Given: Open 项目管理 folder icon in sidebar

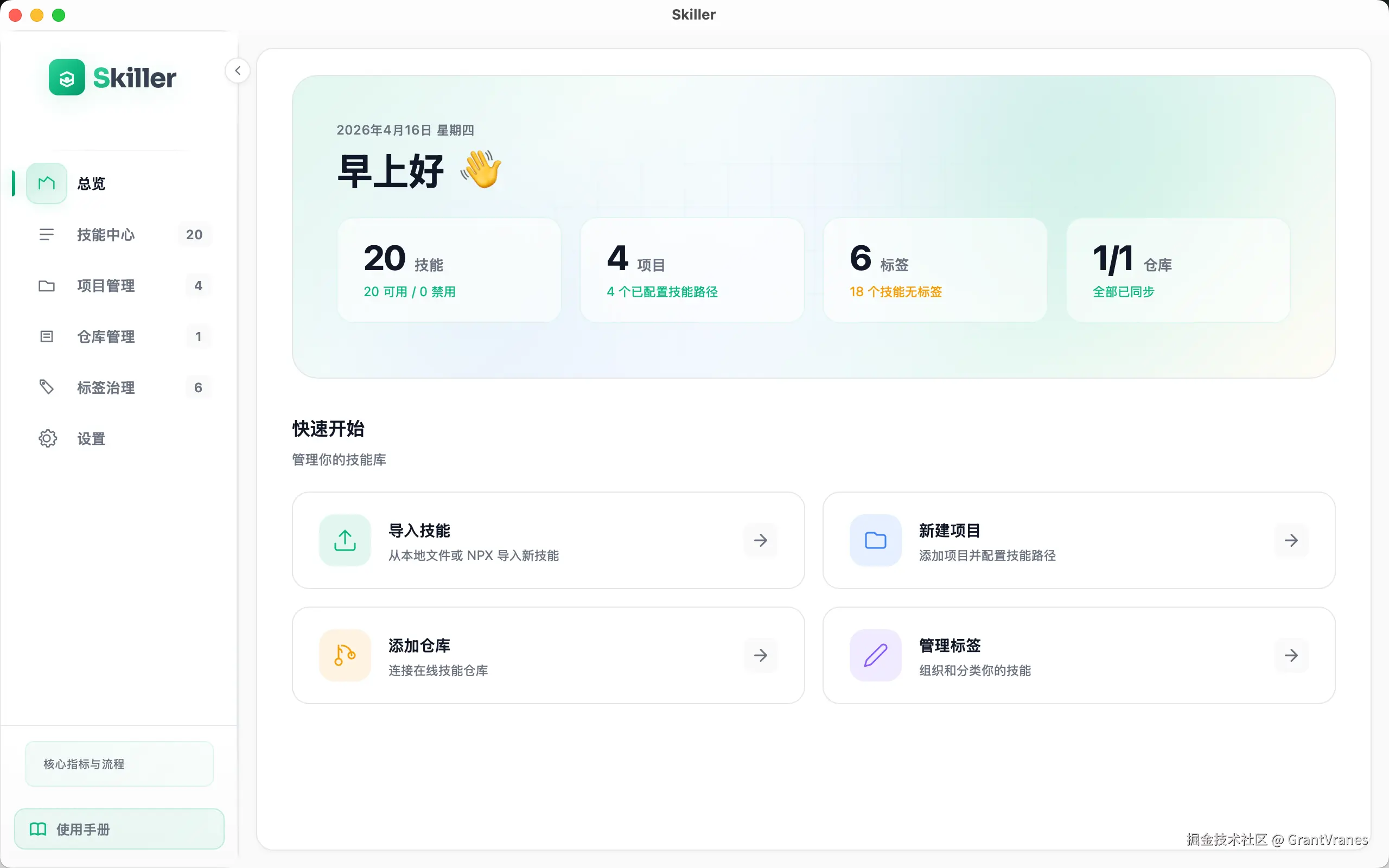Looking at the screenshot, I should click(x=47, y=285).
